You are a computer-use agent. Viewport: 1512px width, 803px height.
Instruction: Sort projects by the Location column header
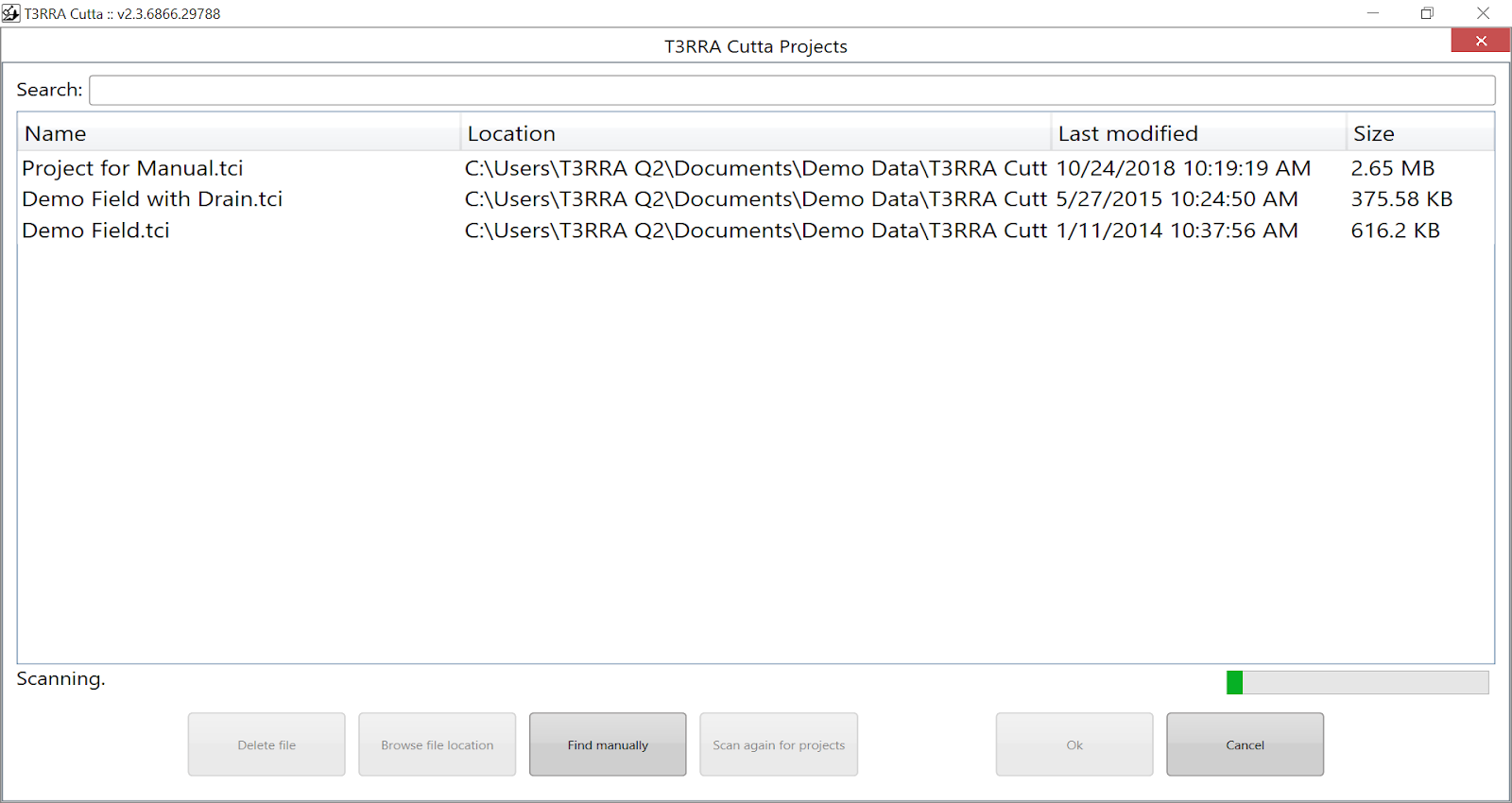[756, 133]
